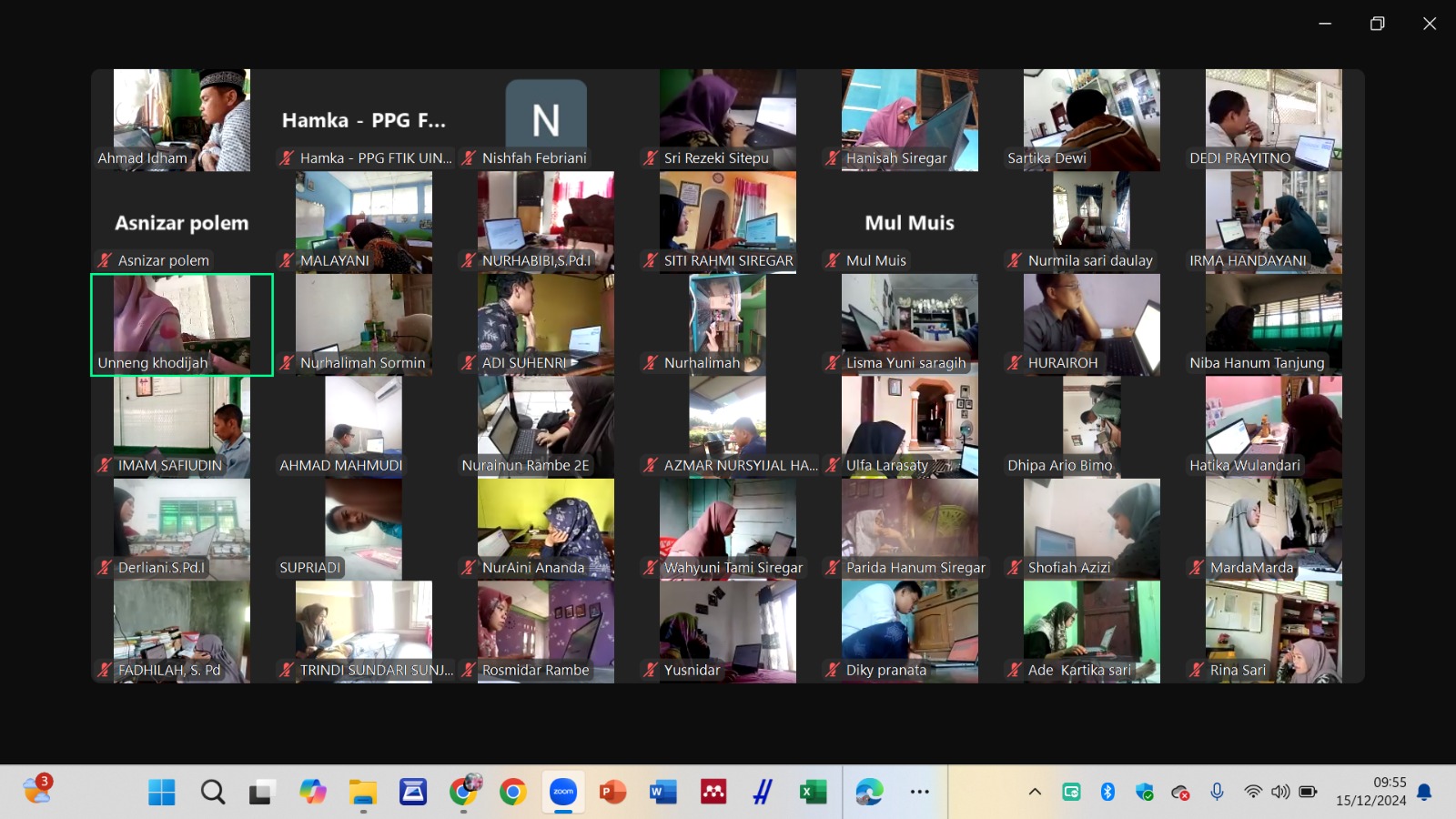Click the name label 'IMAM SAFIUDIN'

[x=170, y=465]
